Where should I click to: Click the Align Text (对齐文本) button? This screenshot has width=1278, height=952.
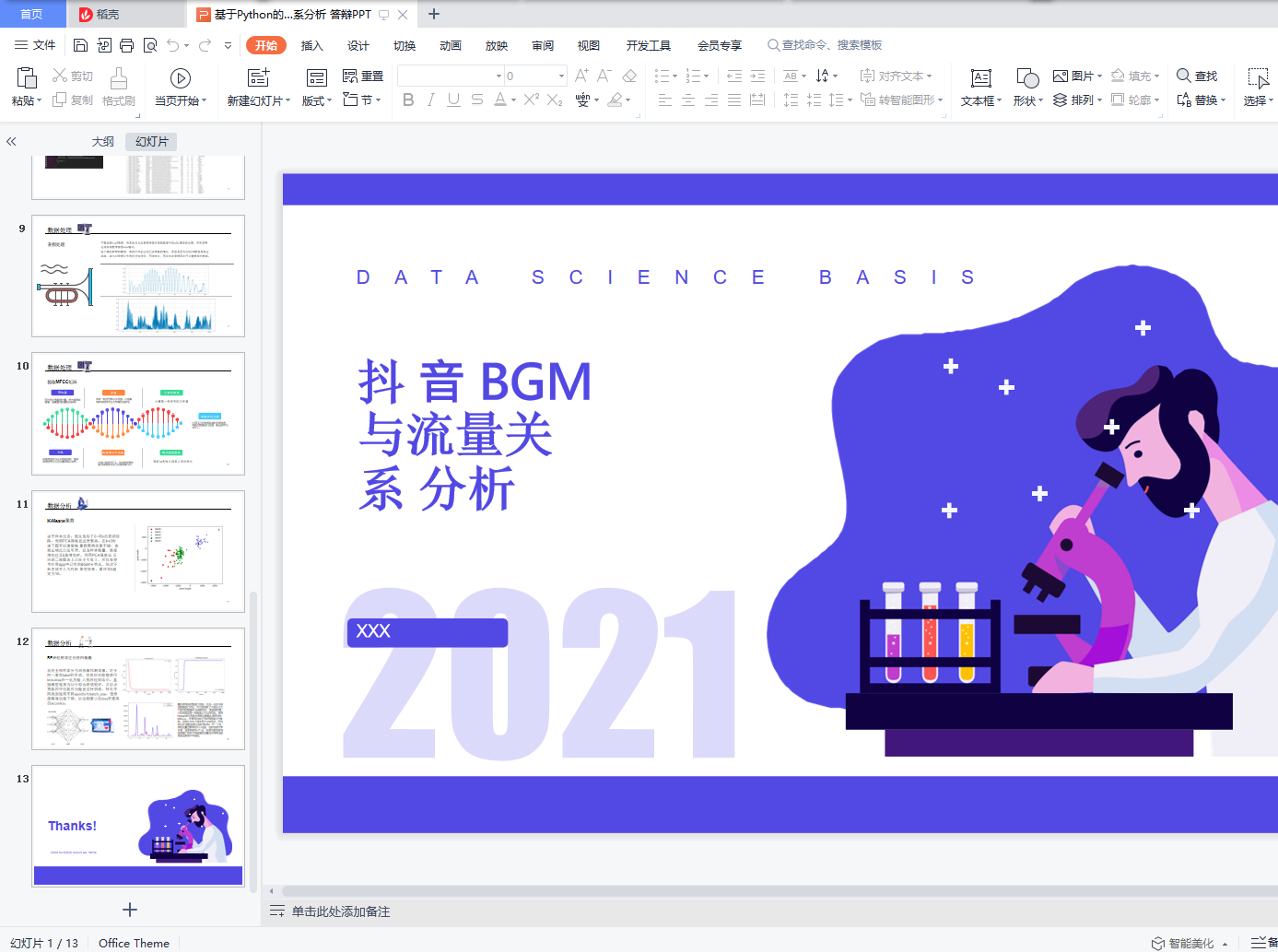pyautogui.click(x=896, y=76)
